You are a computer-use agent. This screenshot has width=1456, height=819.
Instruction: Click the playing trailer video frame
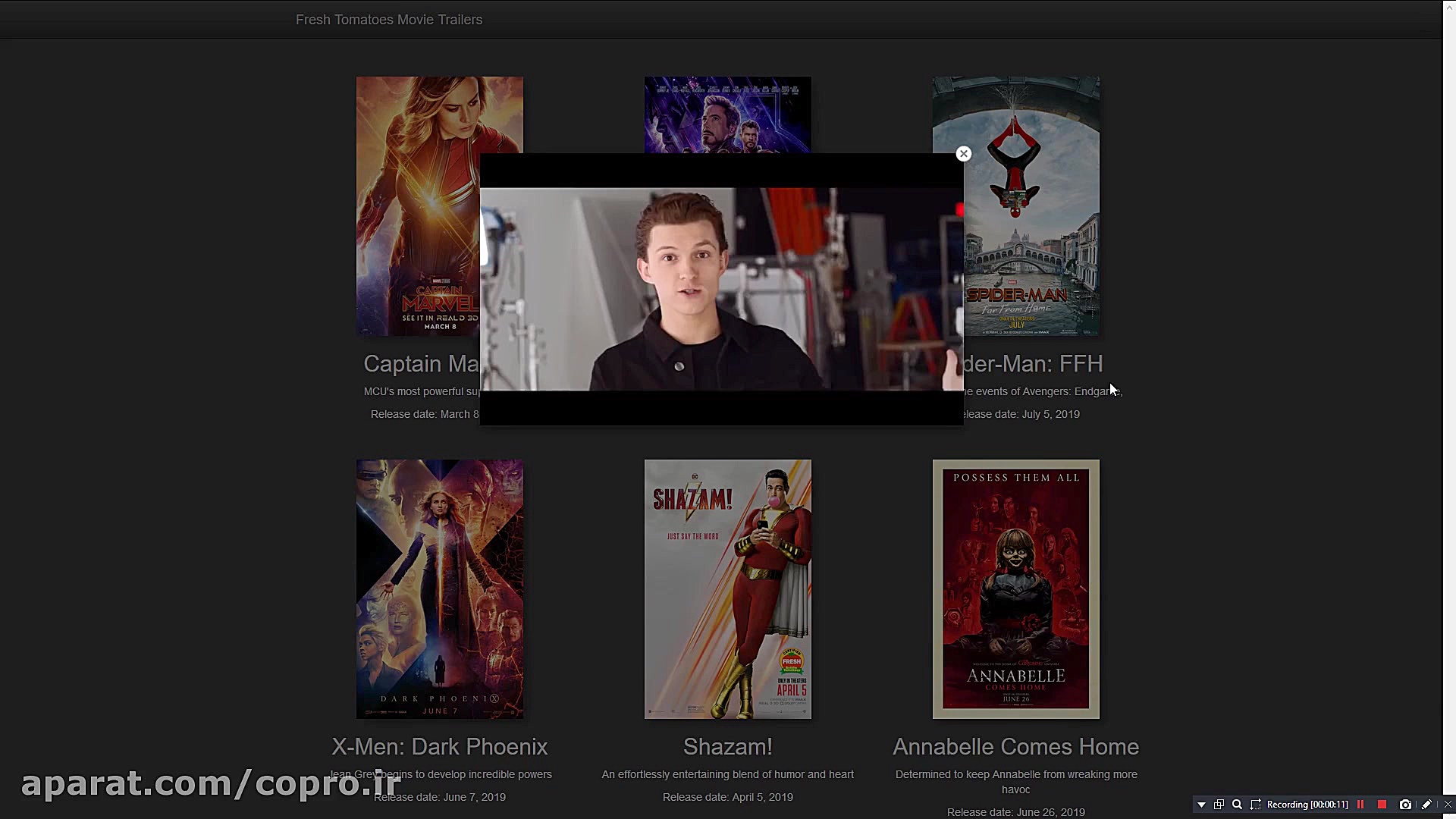[x=721, y=289]
